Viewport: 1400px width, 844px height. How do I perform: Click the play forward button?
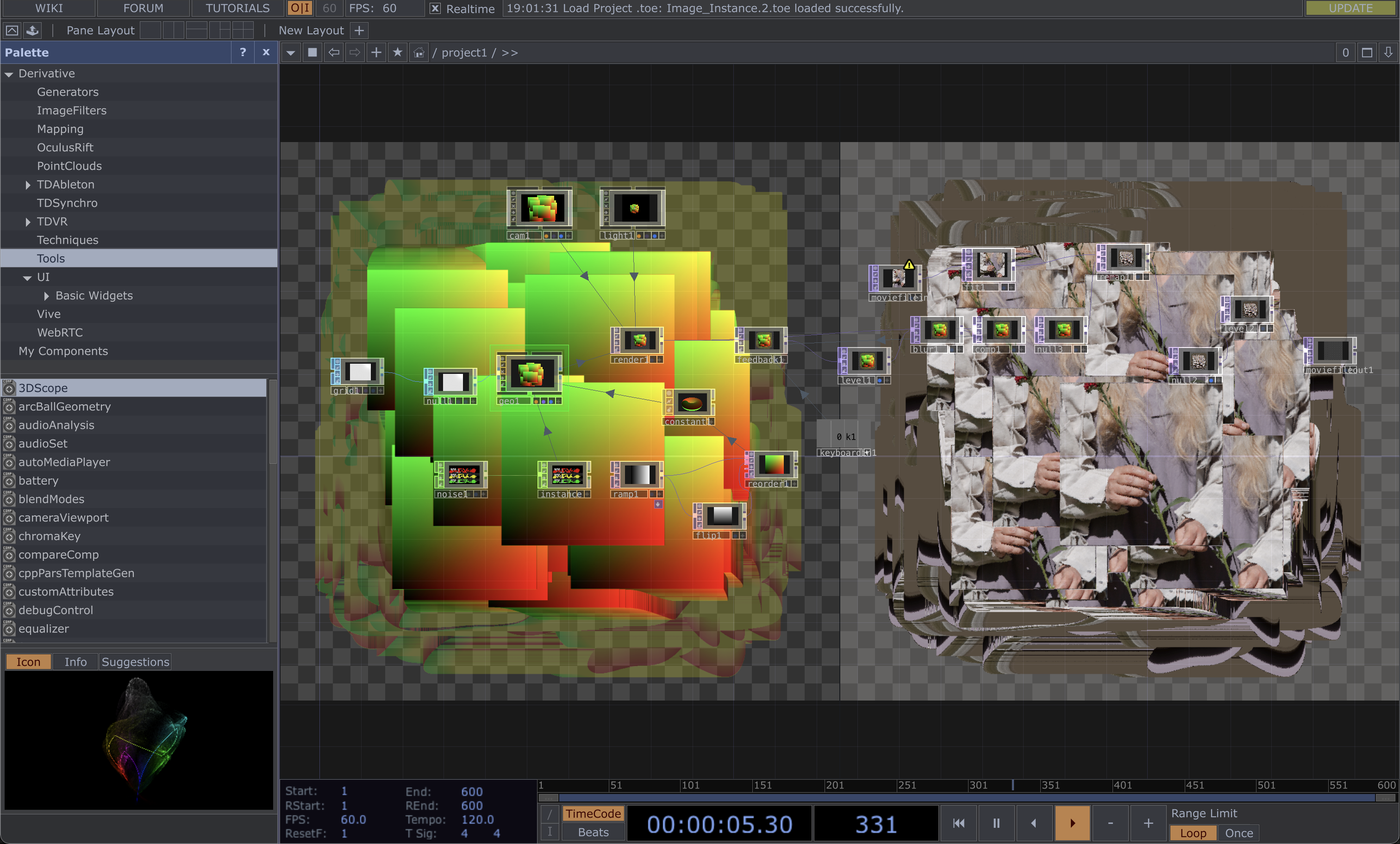(1072, 823)
